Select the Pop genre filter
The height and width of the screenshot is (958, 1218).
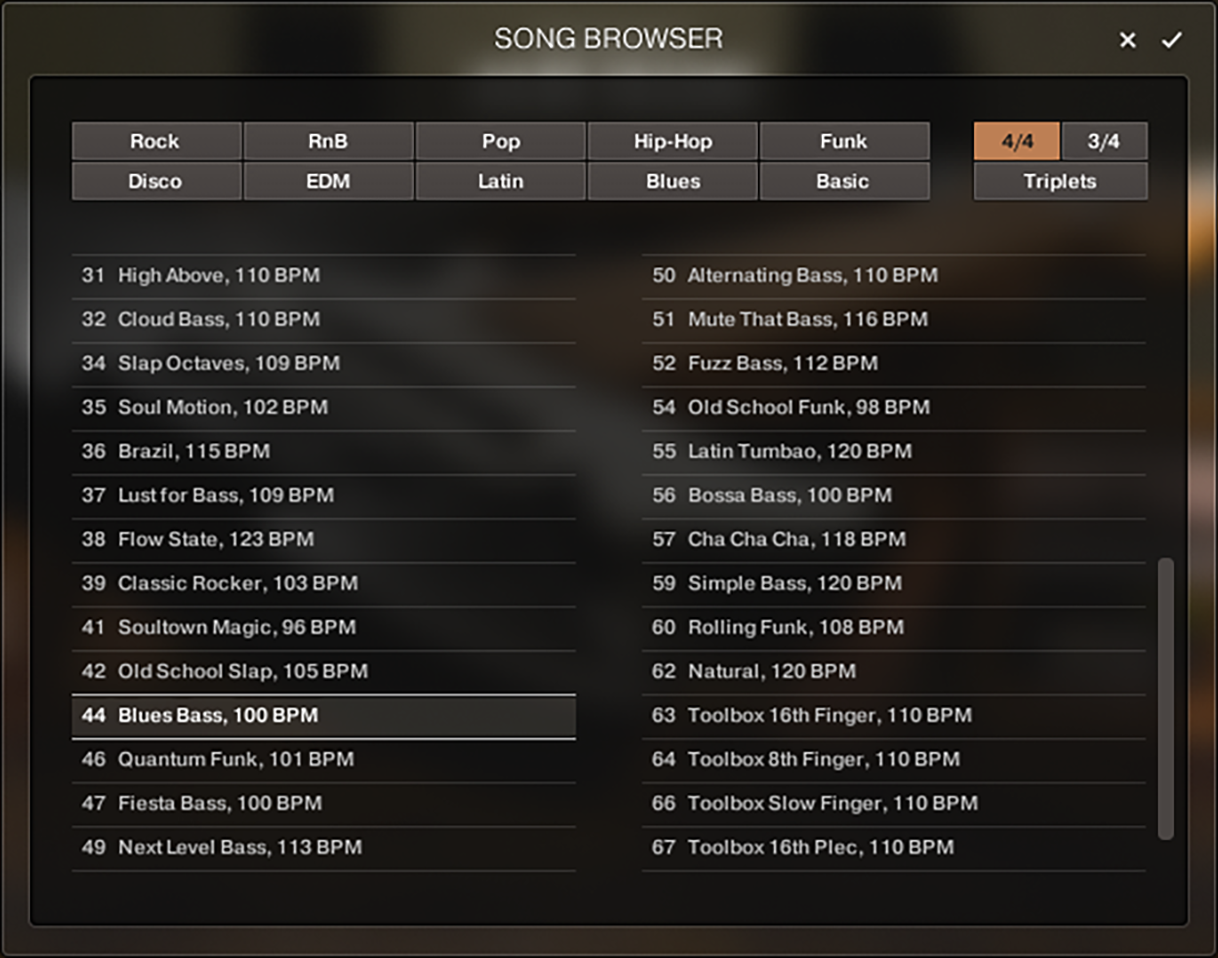point(500,141)
